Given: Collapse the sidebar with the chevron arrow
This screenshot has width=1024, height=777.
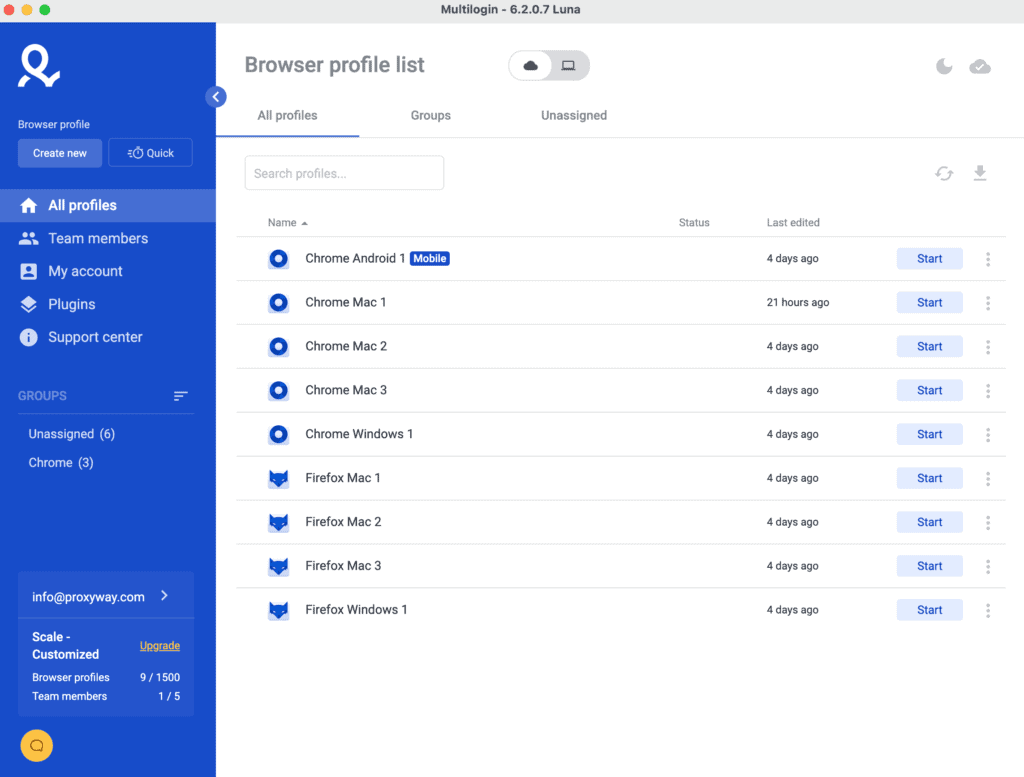Looking at the screenshot, I should (216, 96).
